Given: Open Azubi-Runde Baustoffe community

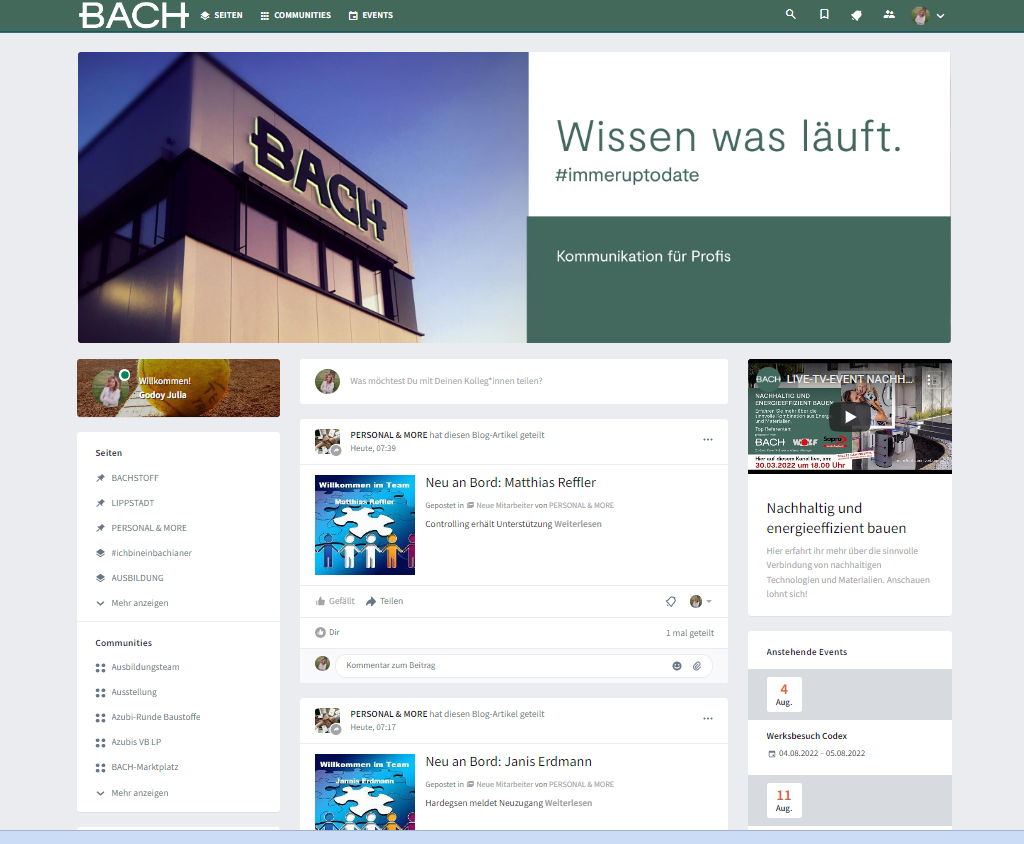Looking at the screenshot, I should tap(155, 717).
